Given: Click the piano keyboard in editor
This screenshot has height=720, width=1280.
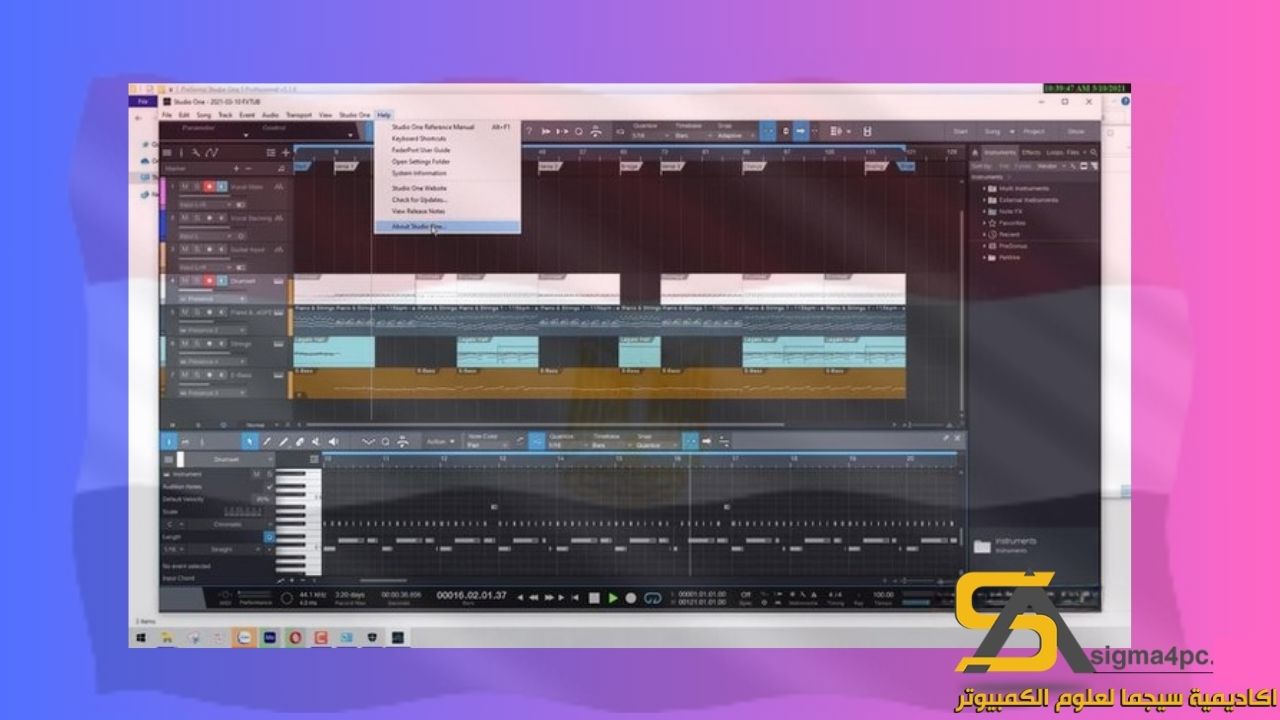Looking at the screenshot, I should [297, 520].
